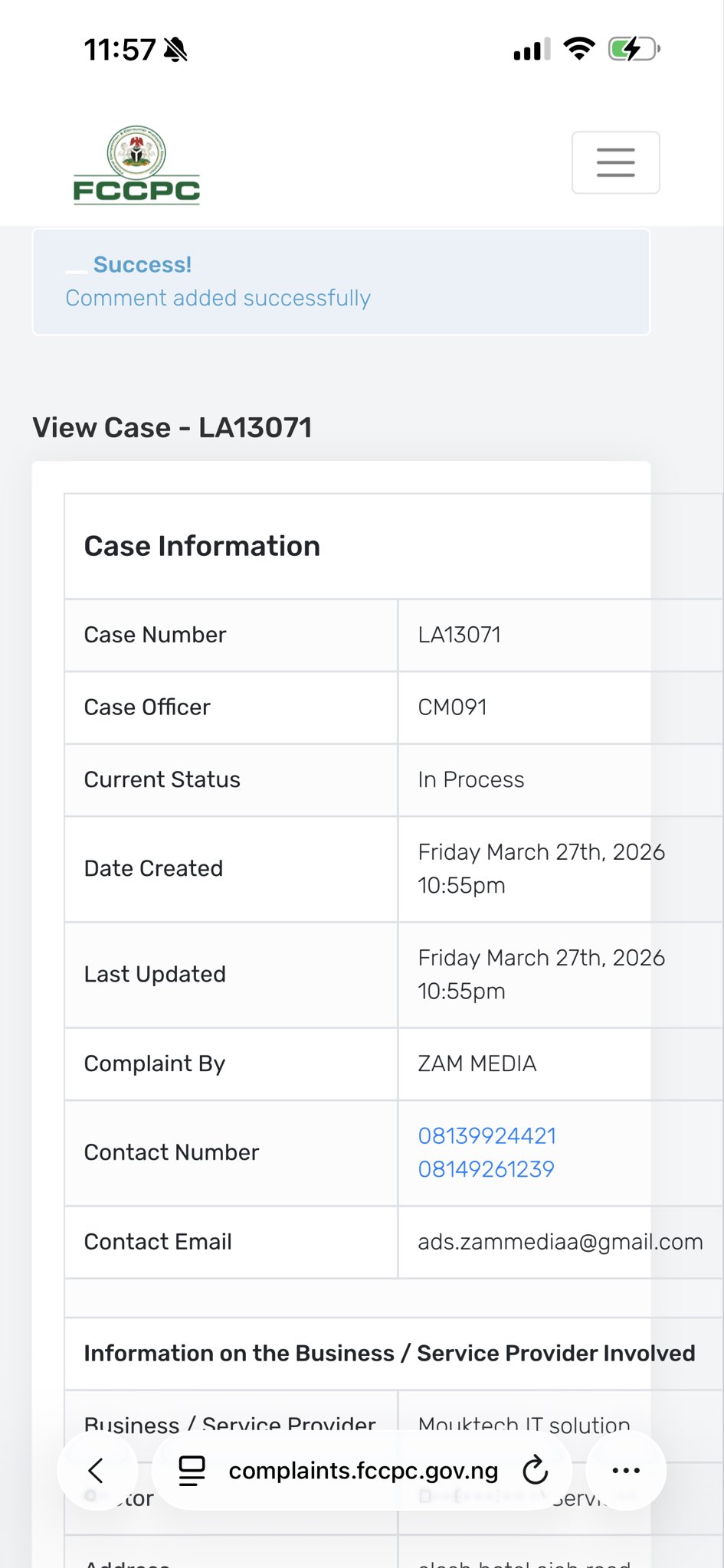Tap the page settings icon beside URL

click(192, 1470)
